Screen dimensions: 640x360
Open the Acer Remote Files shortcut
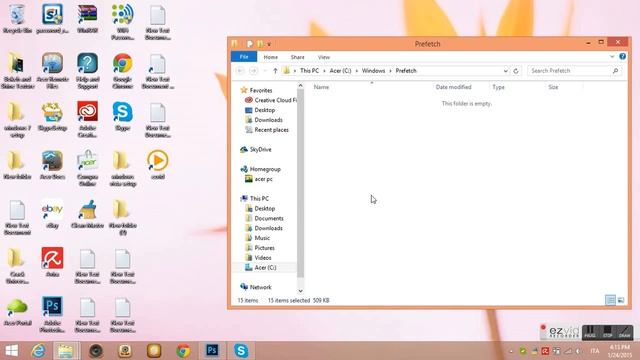[x=52, y=71]
